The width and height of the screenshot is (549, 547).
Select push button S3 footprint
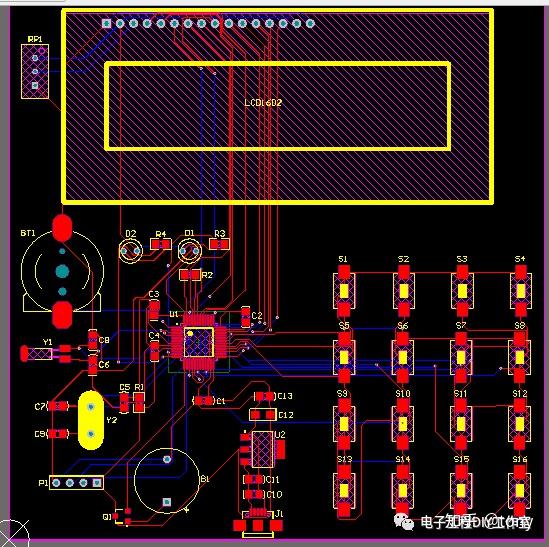pyautogui.click(x=462, y=291)
